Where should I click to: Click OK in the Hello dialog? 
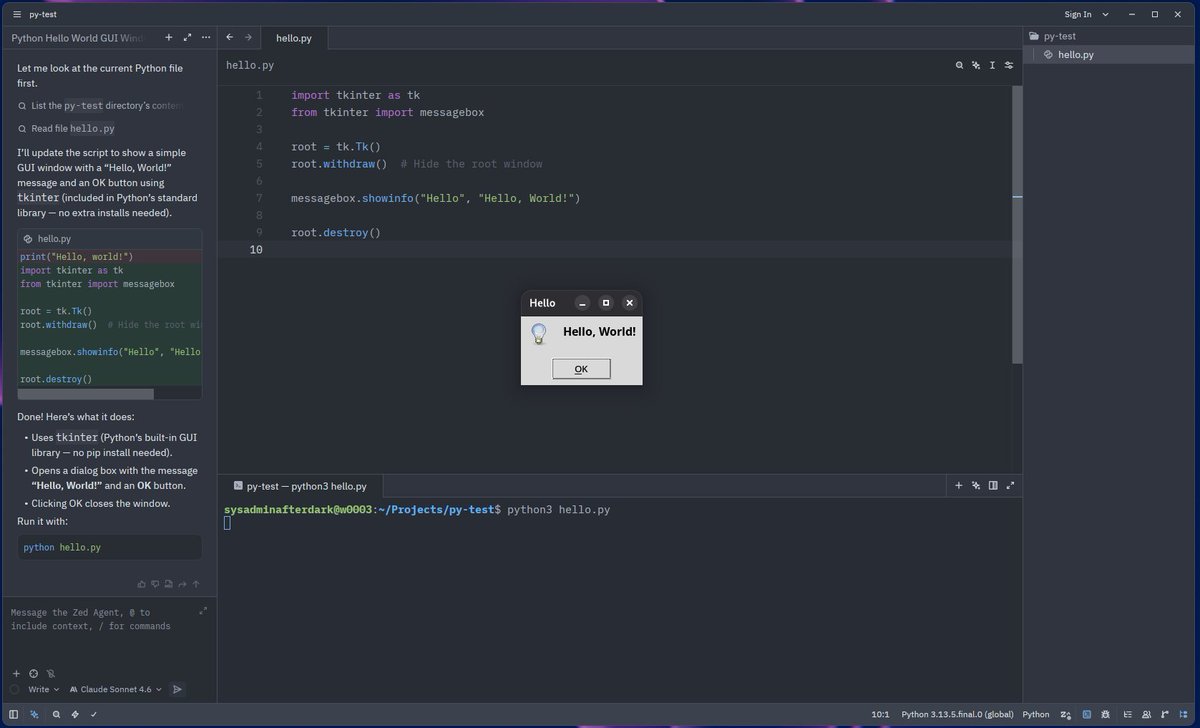581,369
